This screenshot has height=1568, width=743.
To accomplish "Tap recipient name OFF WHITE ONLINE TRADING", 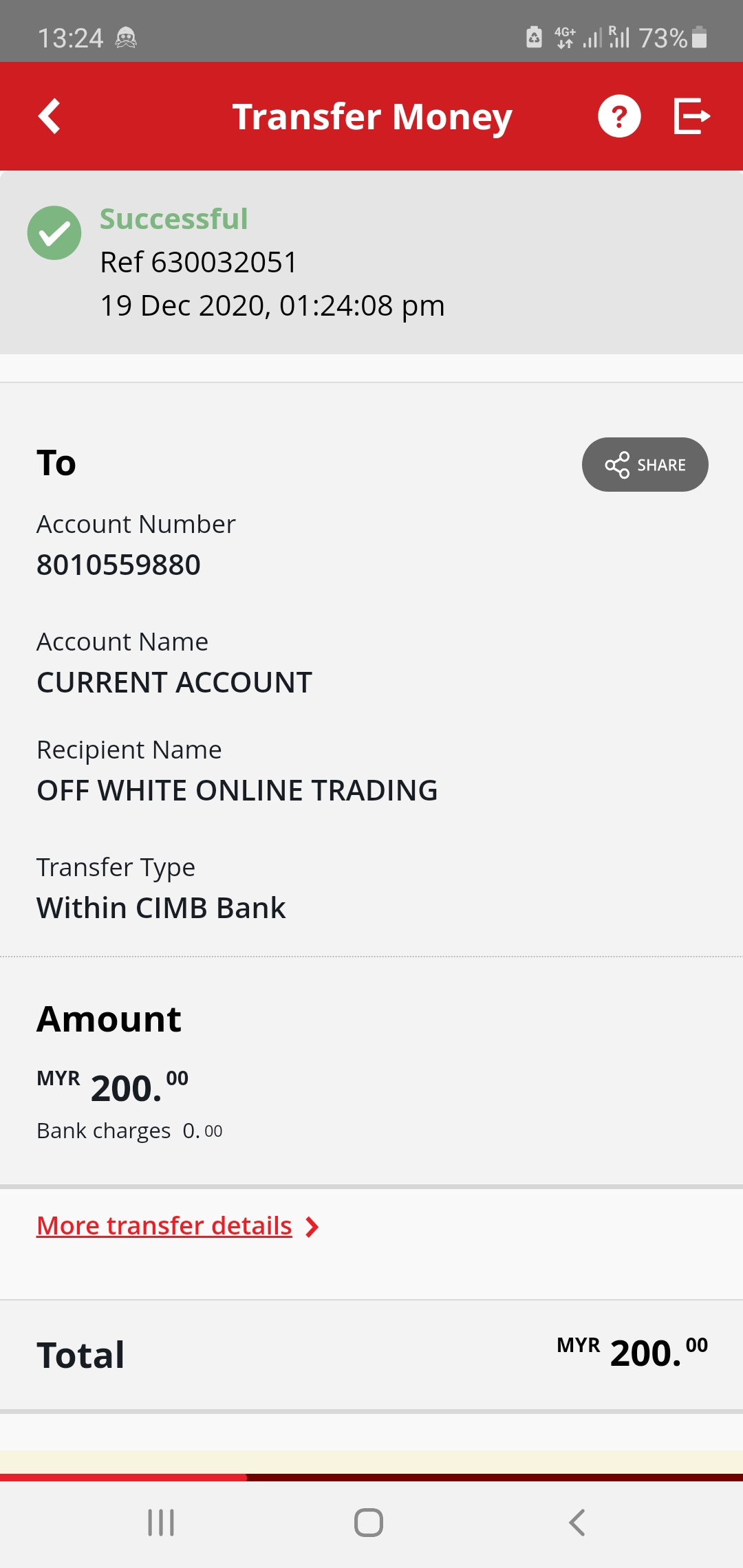I will point(237,791).
